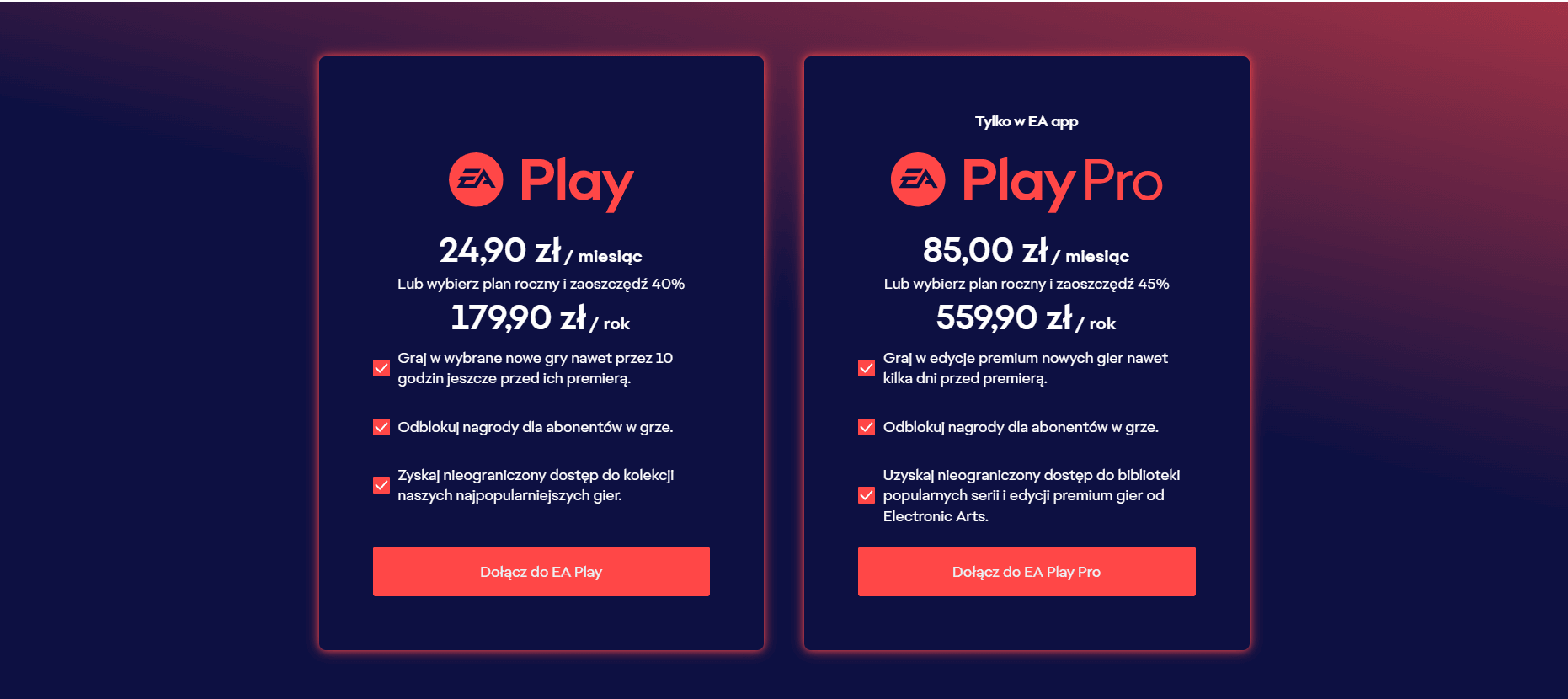Click the Play Pro 'Odblokuj nagrody' checkmark

pos(867,427)
